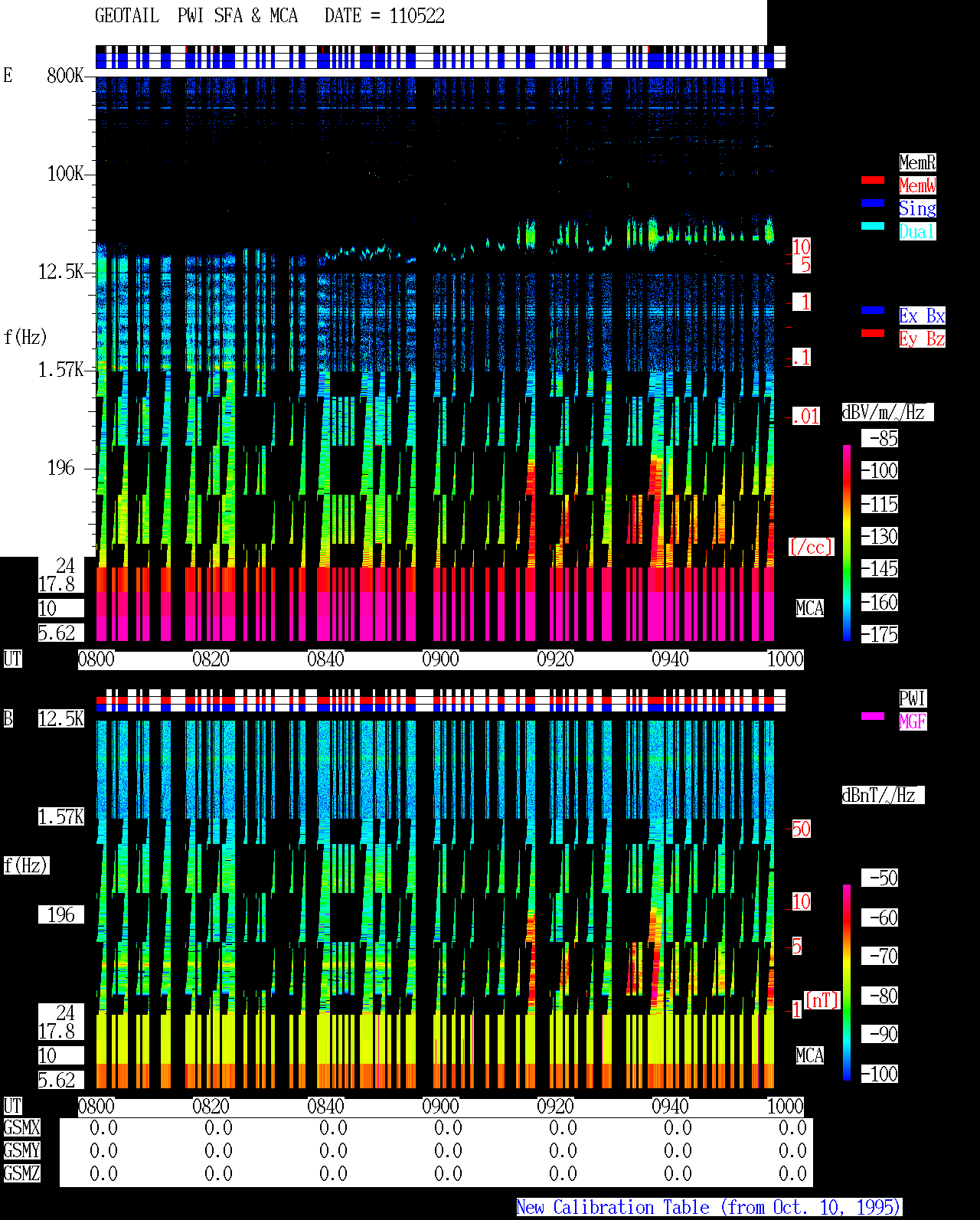
Task: Click the MGF legend label
Action: click(x=913, y=721)
